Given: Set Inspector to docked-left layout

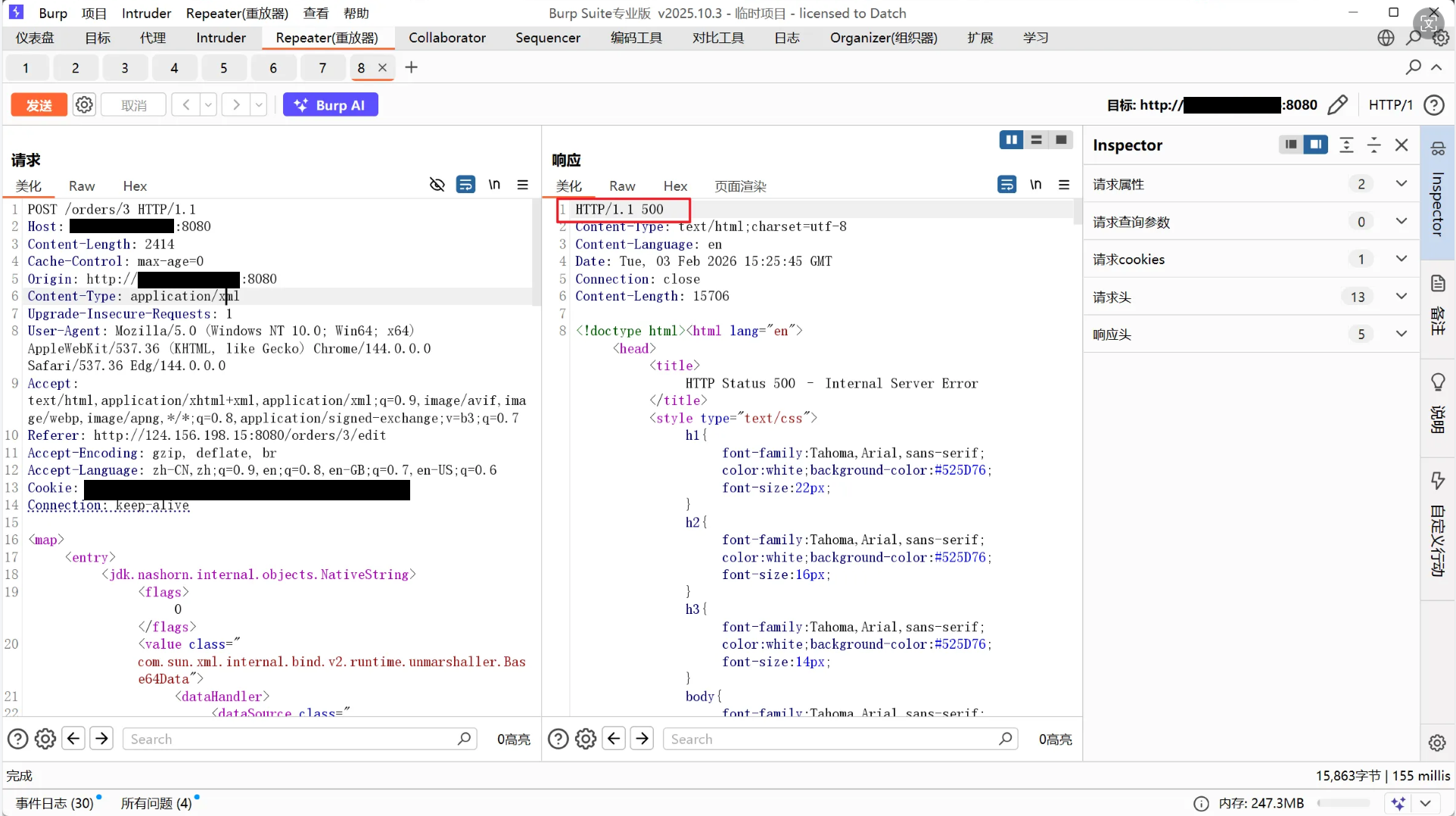Looking at the screenshot, I should [x=1291, y=145].
